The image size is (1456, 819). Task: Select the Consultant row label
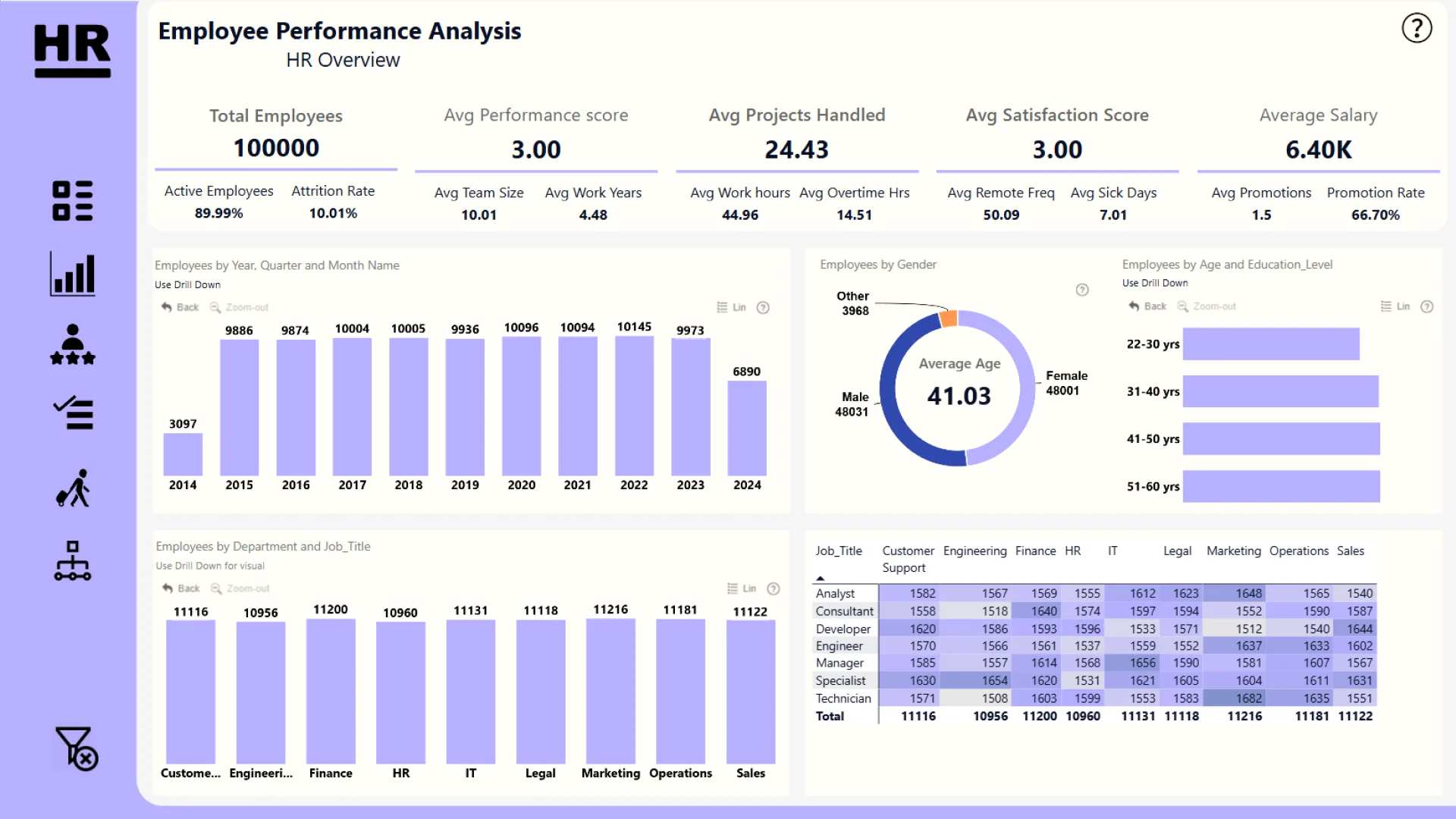845,611
